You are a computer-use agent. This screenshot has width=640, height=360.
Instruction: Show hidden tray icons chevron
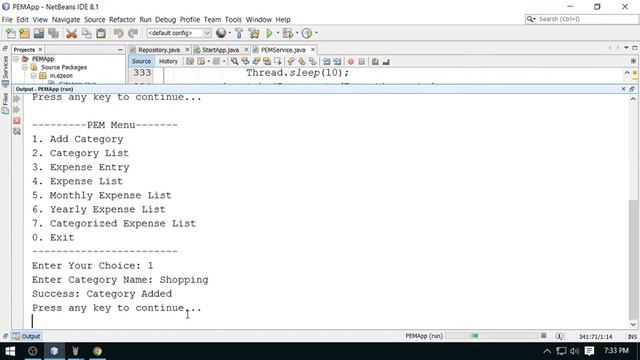point(547,351)
